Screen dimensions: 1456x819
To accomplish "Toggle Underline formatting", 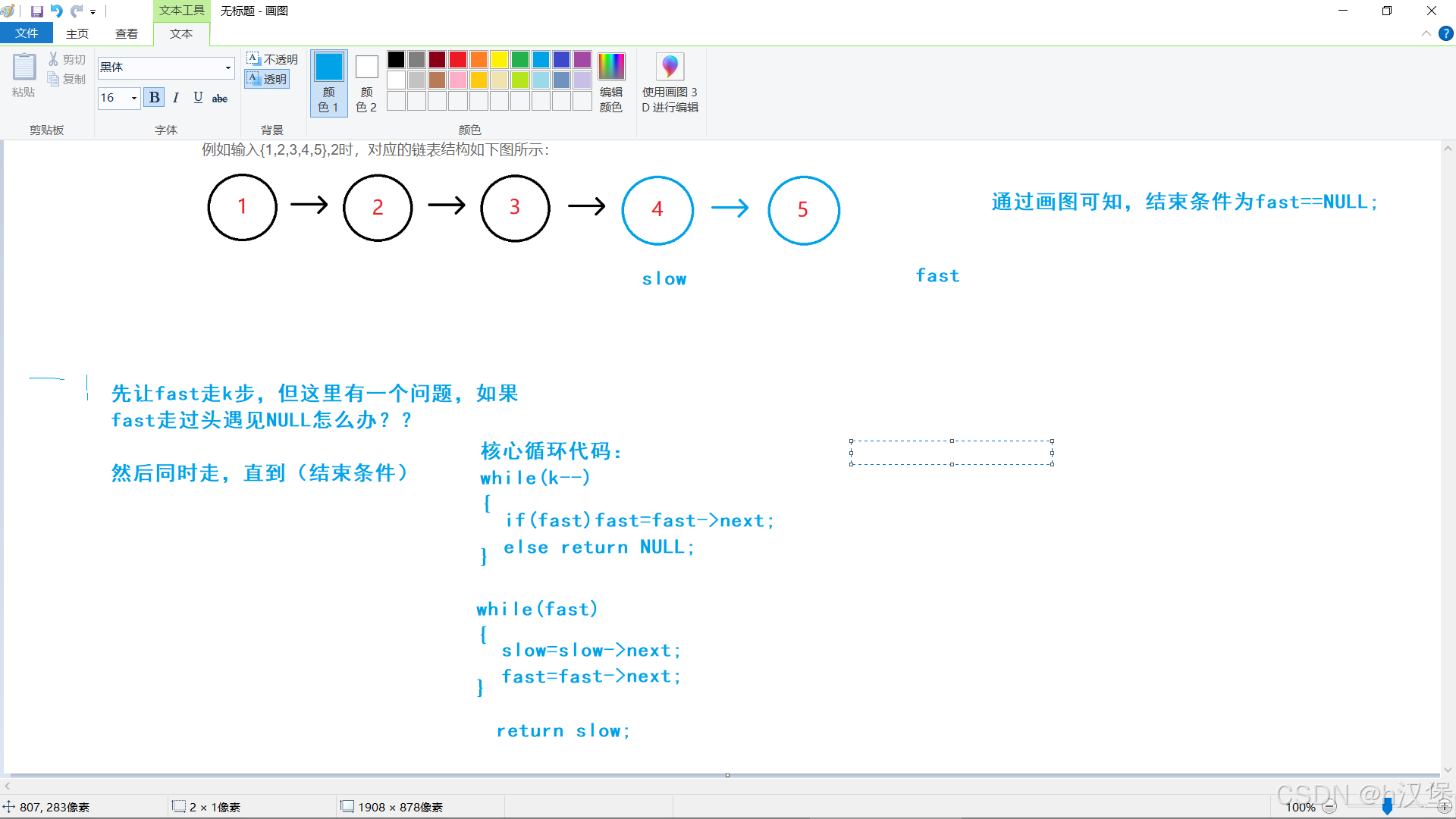I will pos(198,98).
